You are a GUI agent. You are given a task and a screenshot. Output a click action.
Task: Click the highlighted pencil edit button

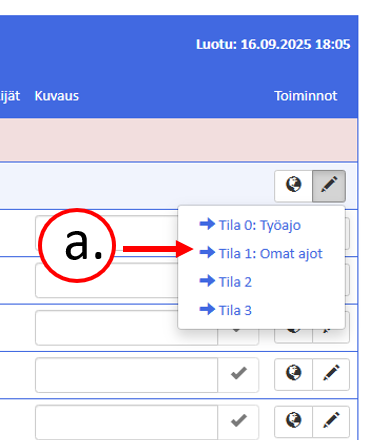click(x=329, y=186)
